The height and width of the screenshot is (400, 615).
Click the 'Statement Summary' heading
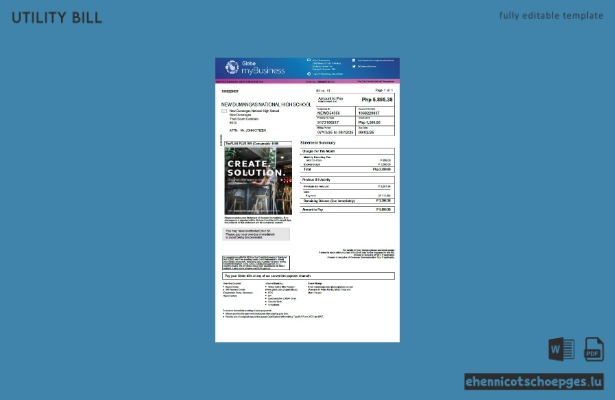point(318,143)
